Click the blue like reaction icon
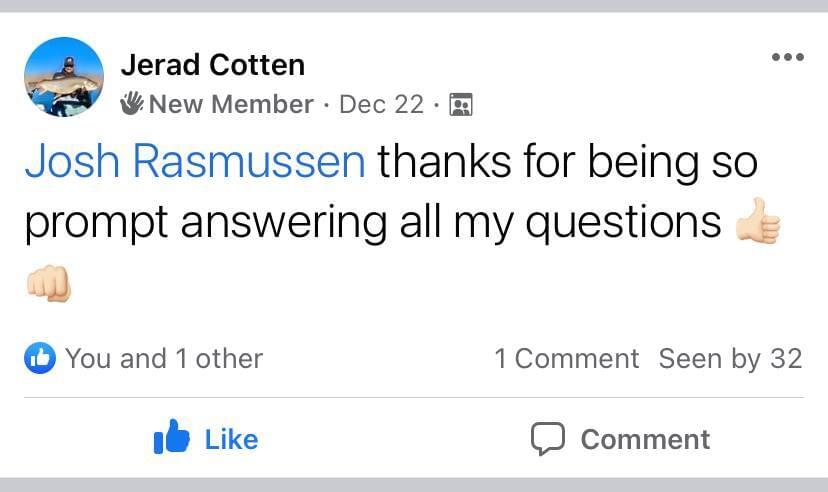The height and width of the screenshot is (492, 828). (x=39, y=358)
